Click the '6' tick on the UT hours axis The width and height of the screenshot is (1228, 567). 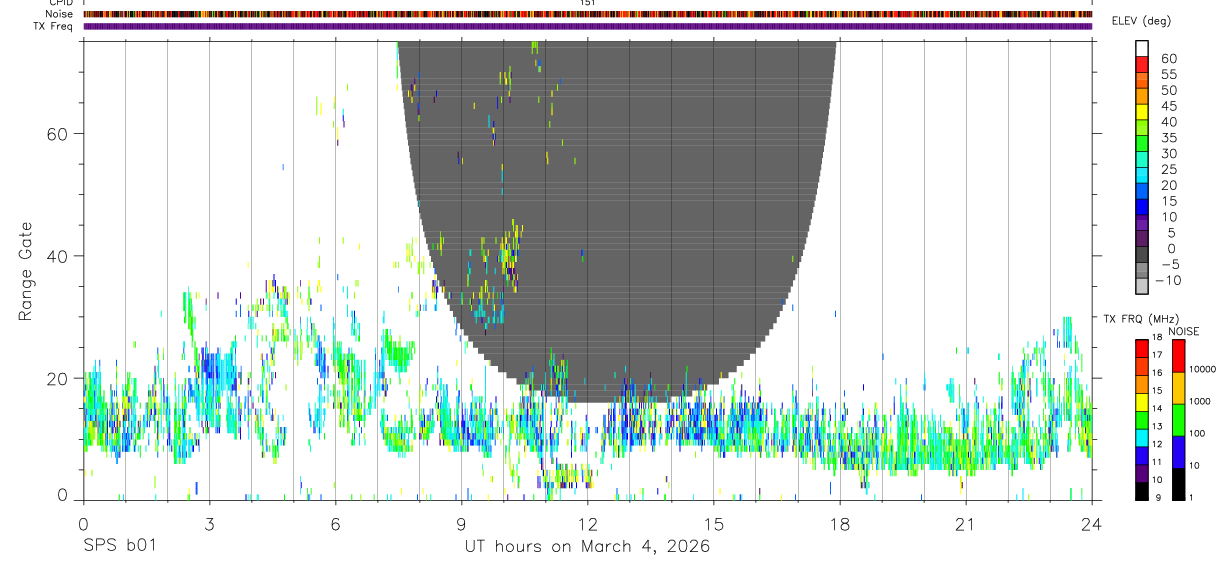pyautogui.click(x=336, y=524)
